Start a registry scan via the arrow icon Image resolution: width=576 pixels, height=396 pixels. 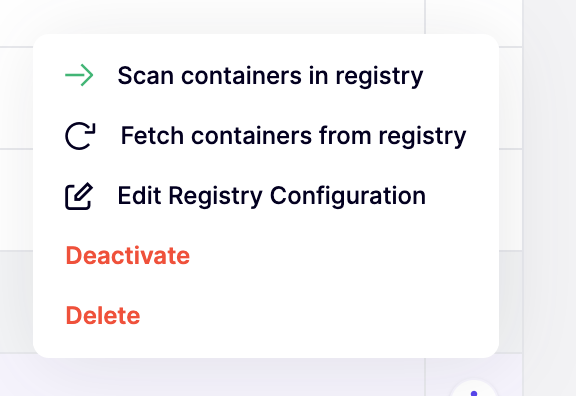click(79, 75)
